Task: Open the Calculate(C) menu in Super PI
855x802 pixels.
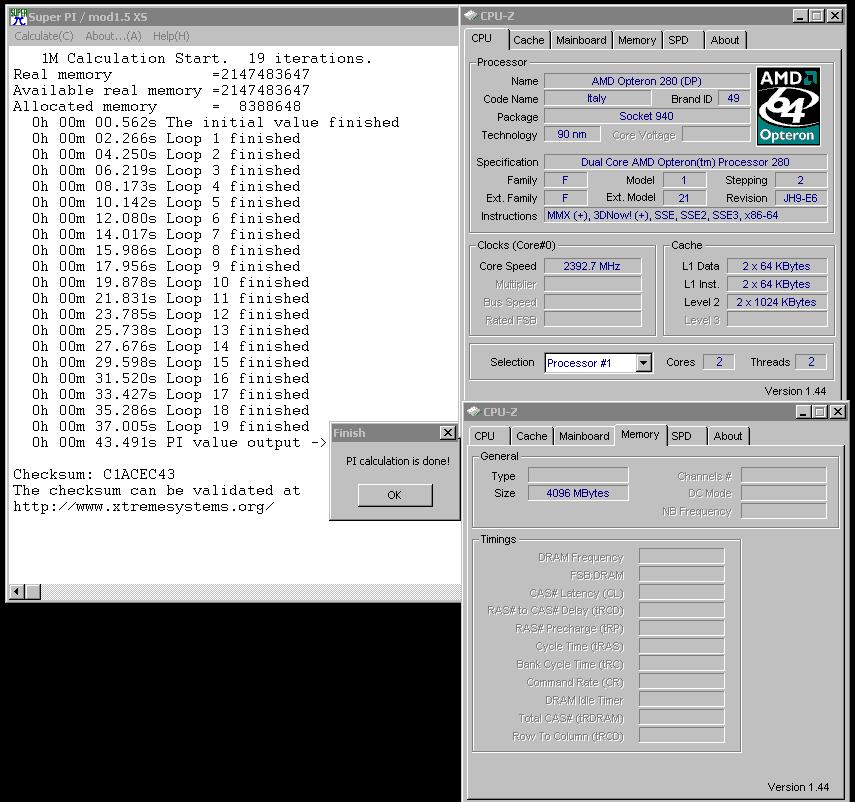Action: [x=44, y=36]
